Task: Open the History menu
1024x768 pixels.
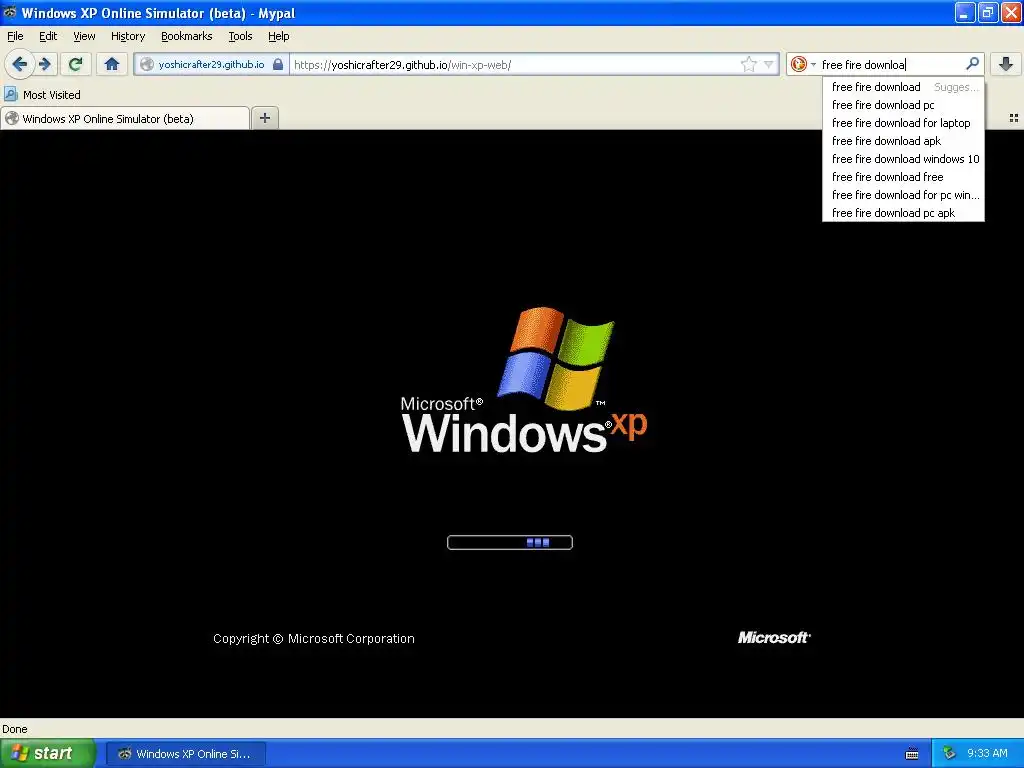Action: point(128,36)
